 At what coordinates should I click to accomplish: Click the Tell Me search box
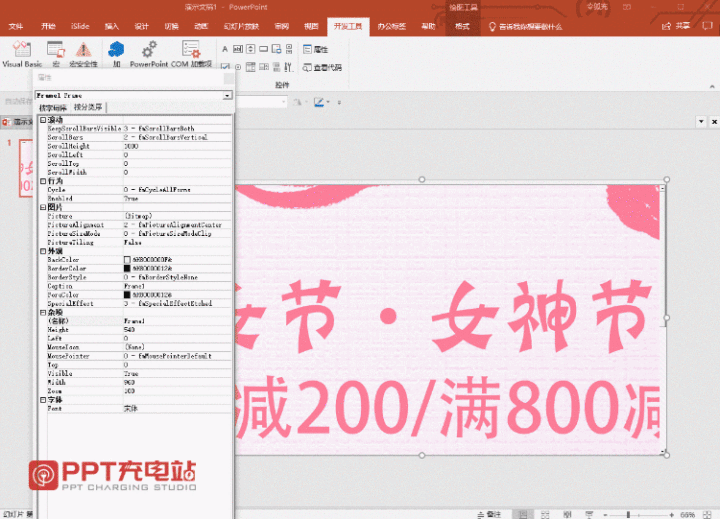(x=525, y=26)
